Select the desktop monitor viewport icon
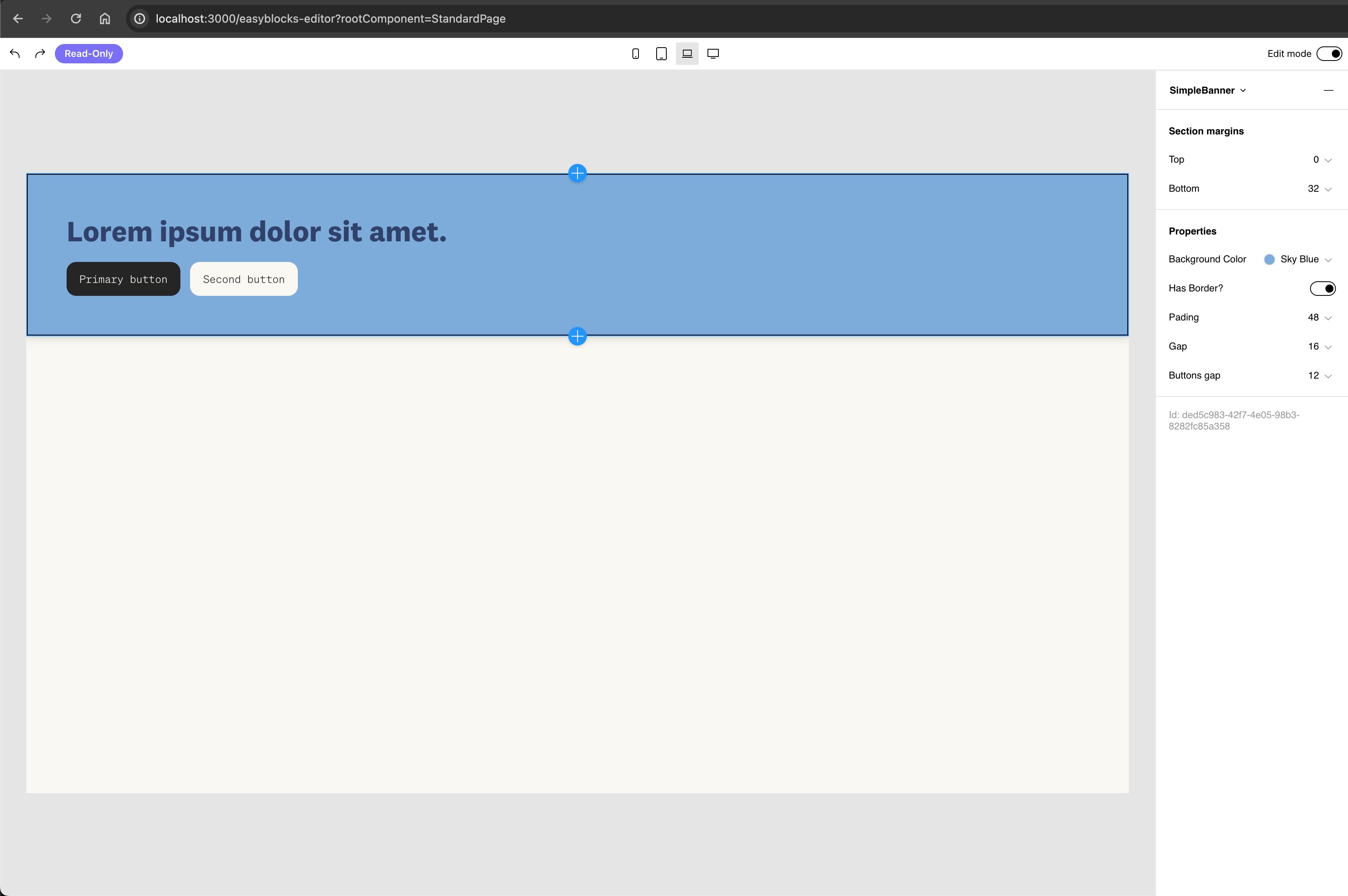This screenshot has width=1348, height=896. pyautogui.click(x=713, y=54)
